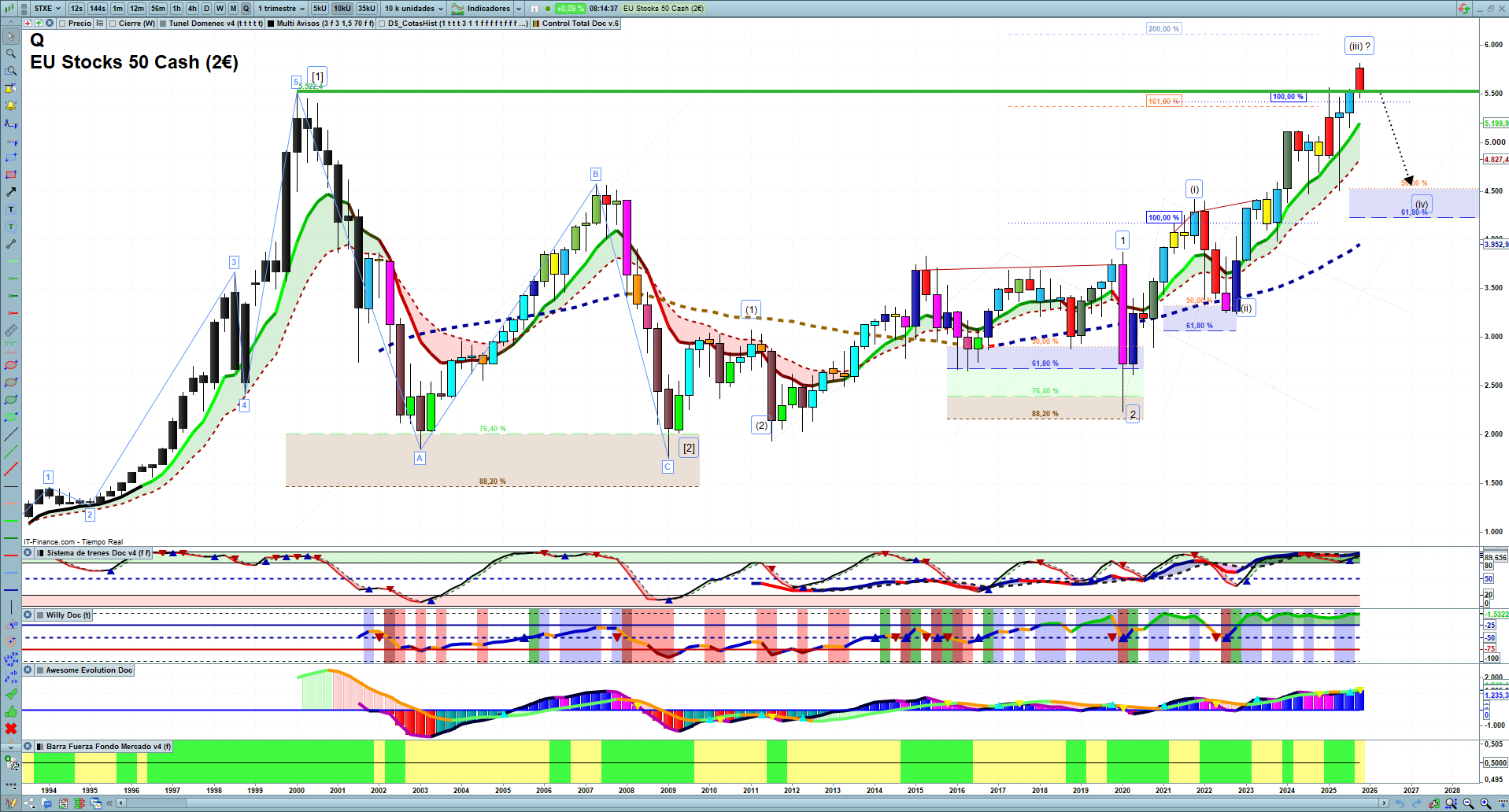Toggle Sistema de trenes Doc panel visibility
The height and width of the screenshot is (812, 1509).
coord(41,553)
